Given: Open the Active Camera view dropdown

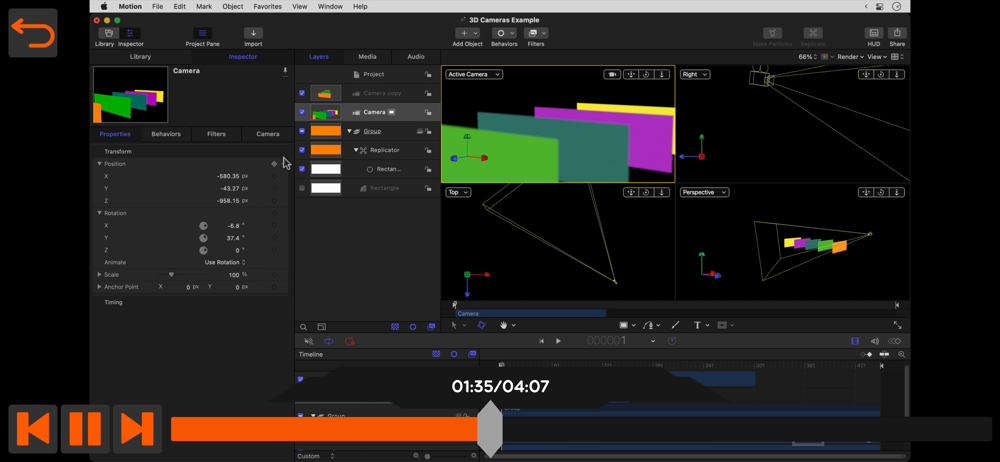Looking at the screenshot, I should tap(474, 75).
